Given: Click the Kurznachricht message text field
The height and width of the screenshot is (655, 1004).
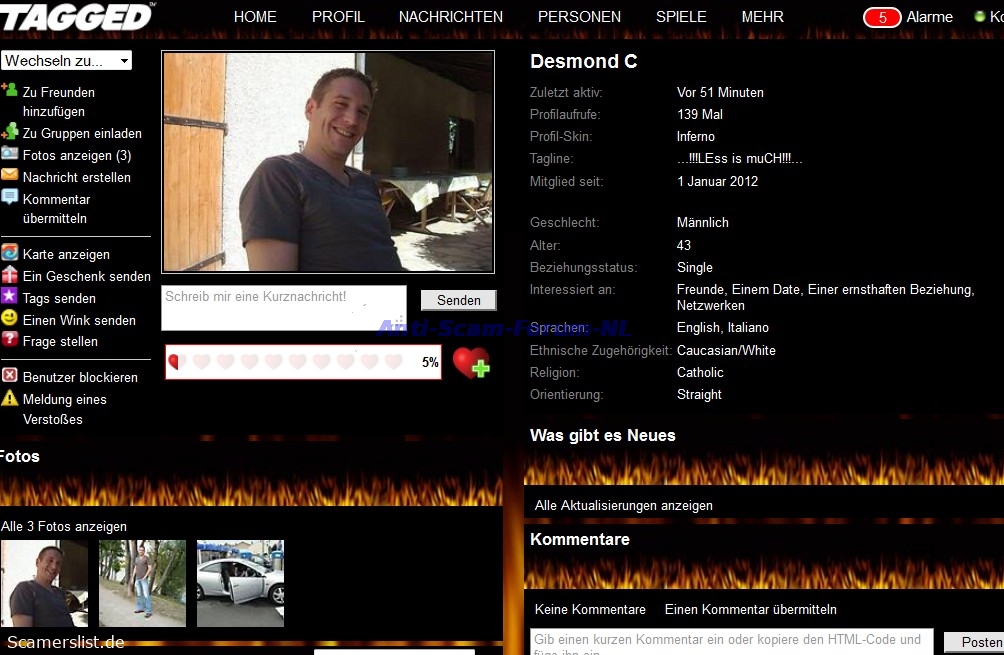Looking at the screenshot, I should pos(284,308).
